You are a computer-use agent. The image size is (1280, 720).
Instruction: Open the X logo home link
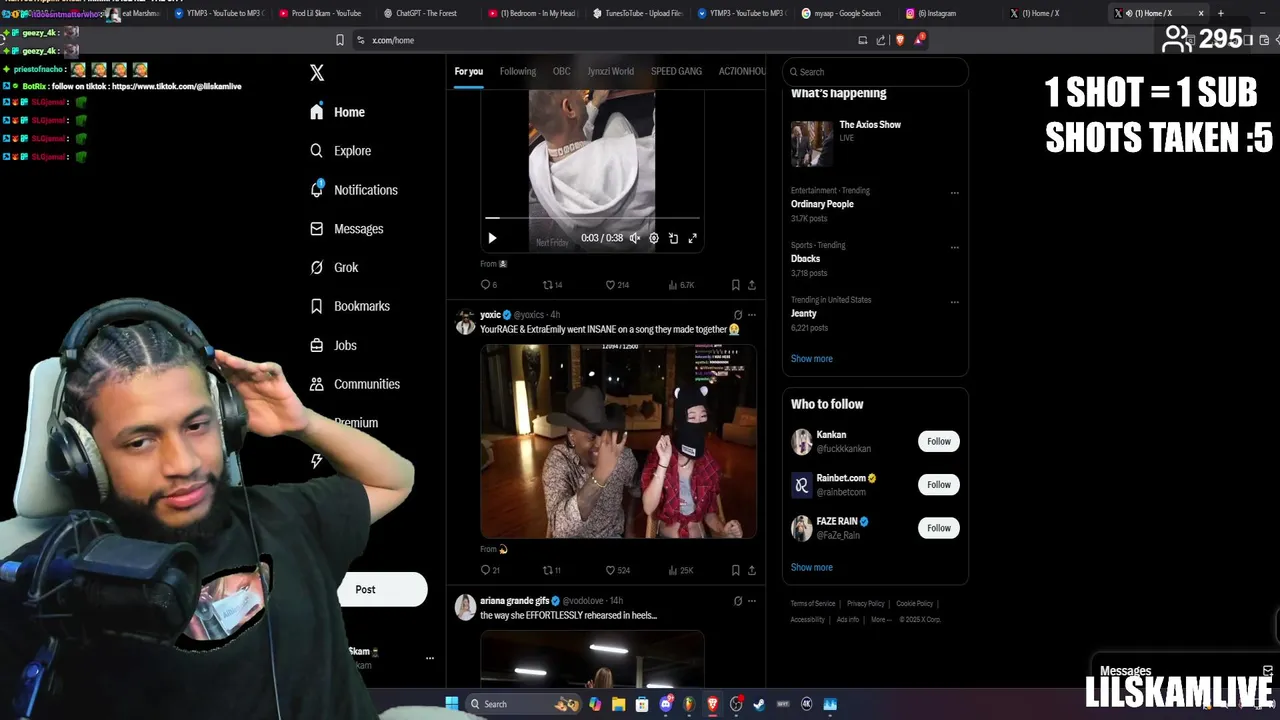tap(317, 73)
